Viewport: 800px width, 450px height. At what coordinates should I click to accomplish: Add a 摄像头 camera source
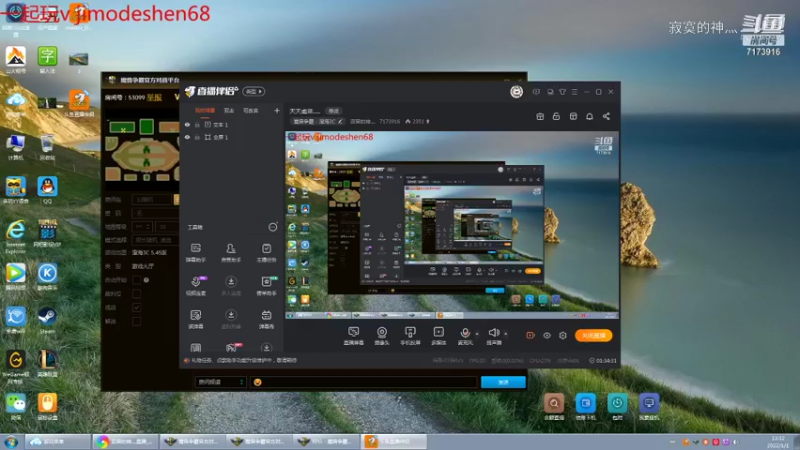(x=382, y=336)
